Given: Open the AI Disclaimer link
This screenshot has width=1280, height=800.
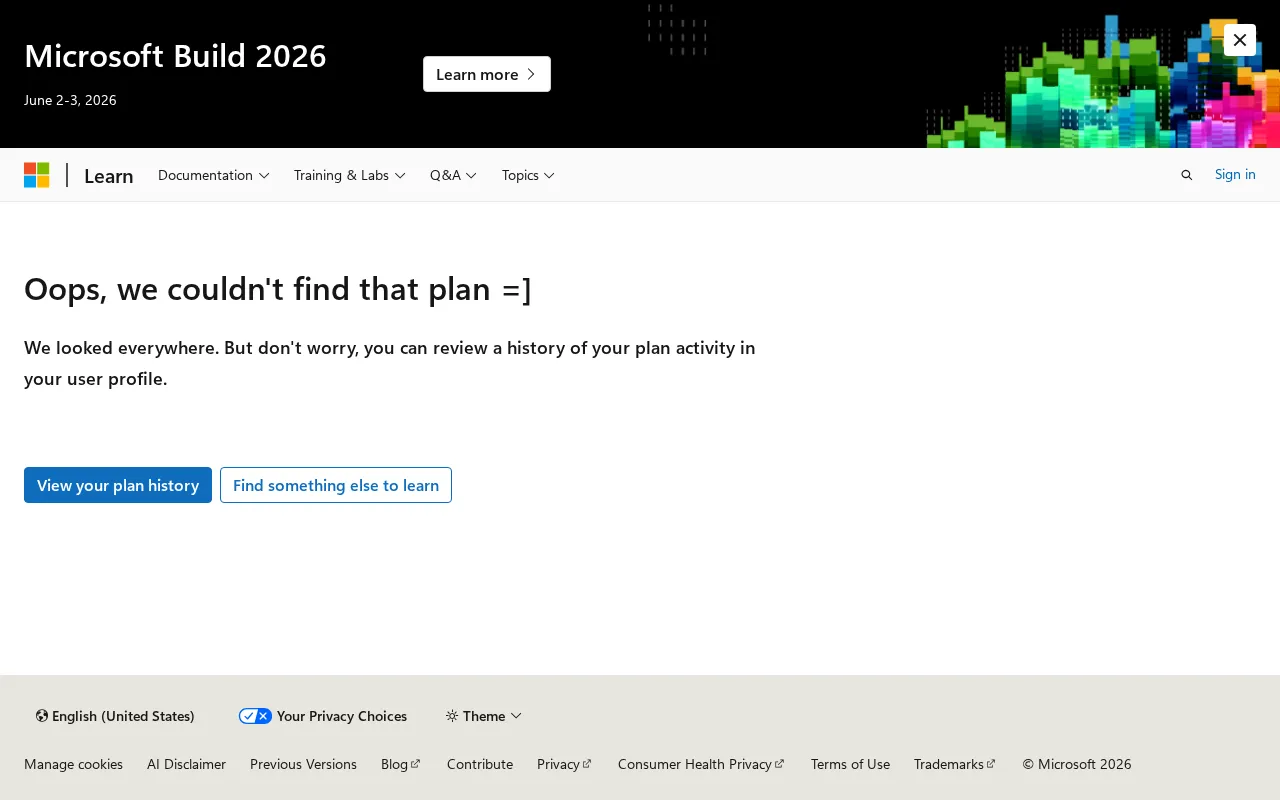Looking at the screenshot, I should (187, 764).
